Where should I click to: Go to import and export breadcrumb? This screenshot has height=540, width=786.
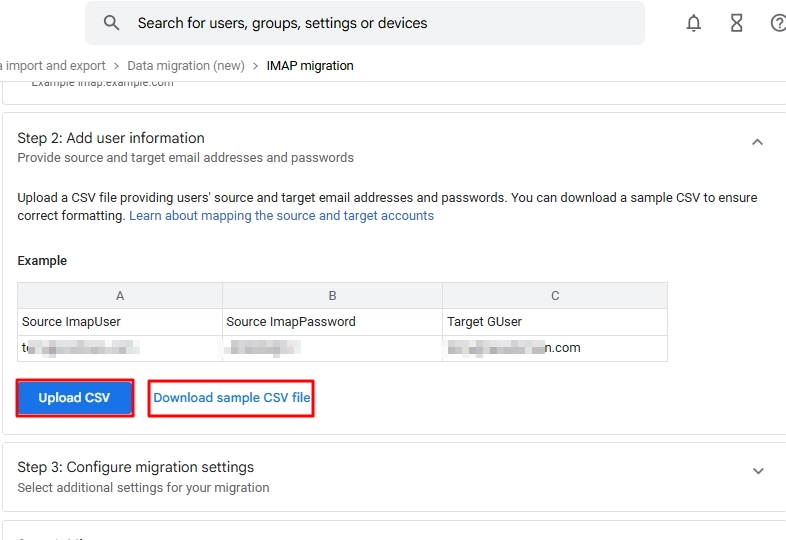[53, 66]
